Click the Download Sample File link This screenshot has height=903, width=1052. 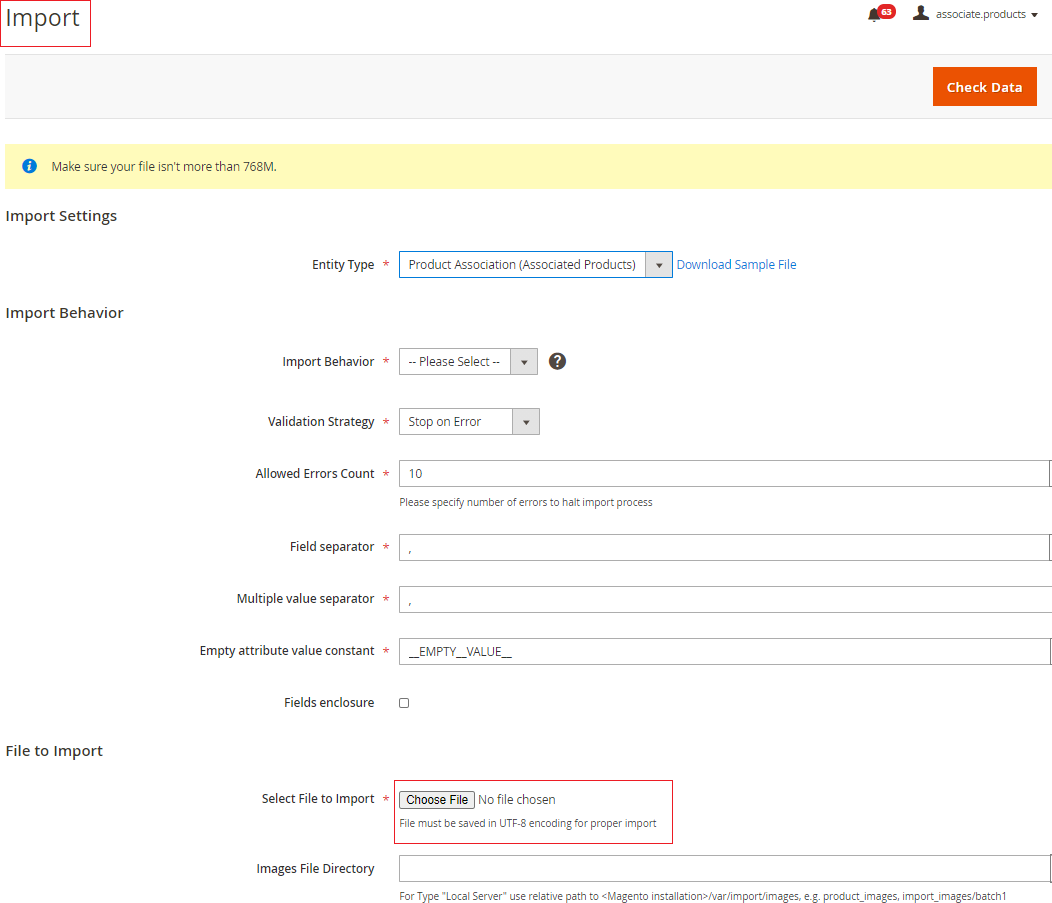click(736, 265)
